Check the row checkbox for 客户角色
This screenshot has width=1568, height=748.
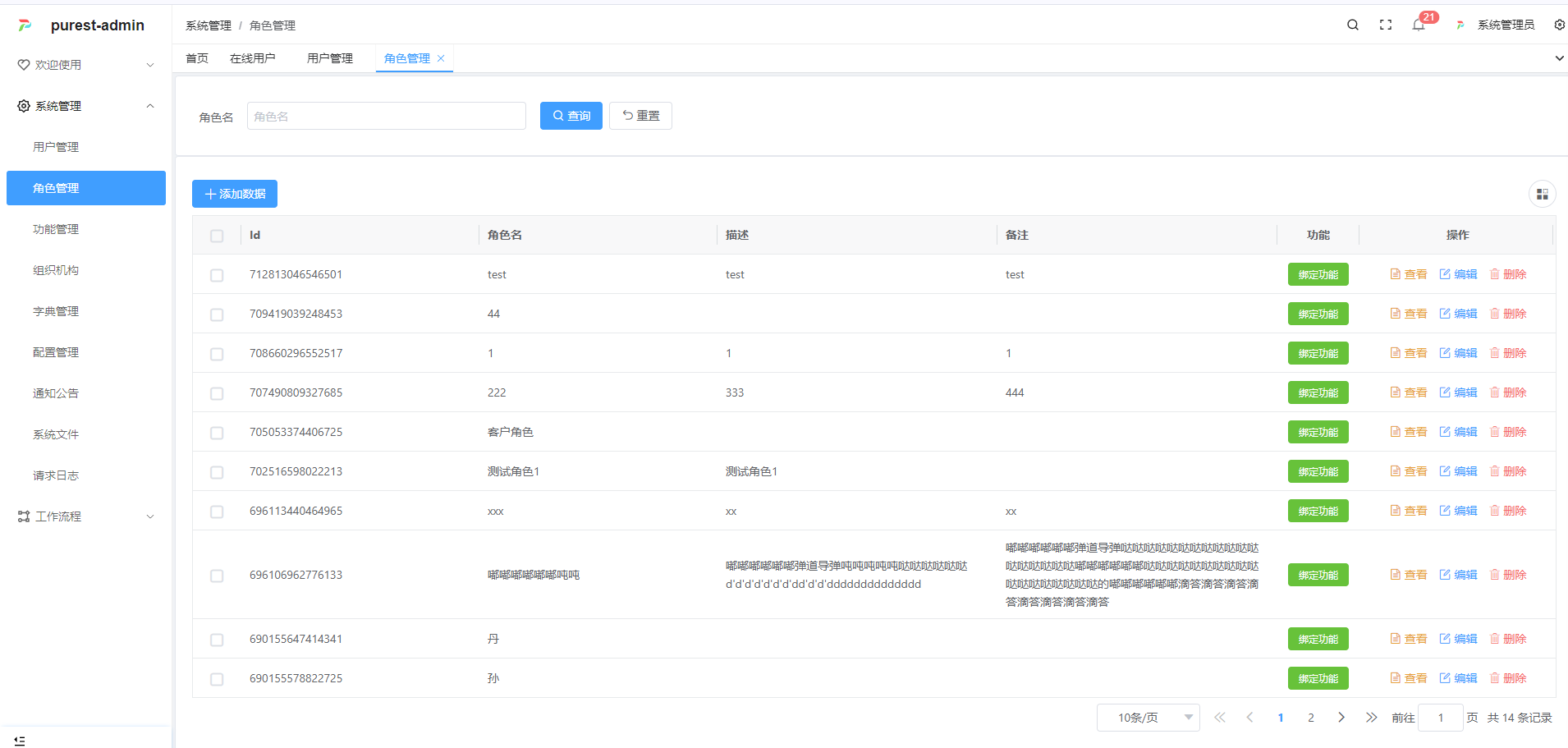(217, 433)
